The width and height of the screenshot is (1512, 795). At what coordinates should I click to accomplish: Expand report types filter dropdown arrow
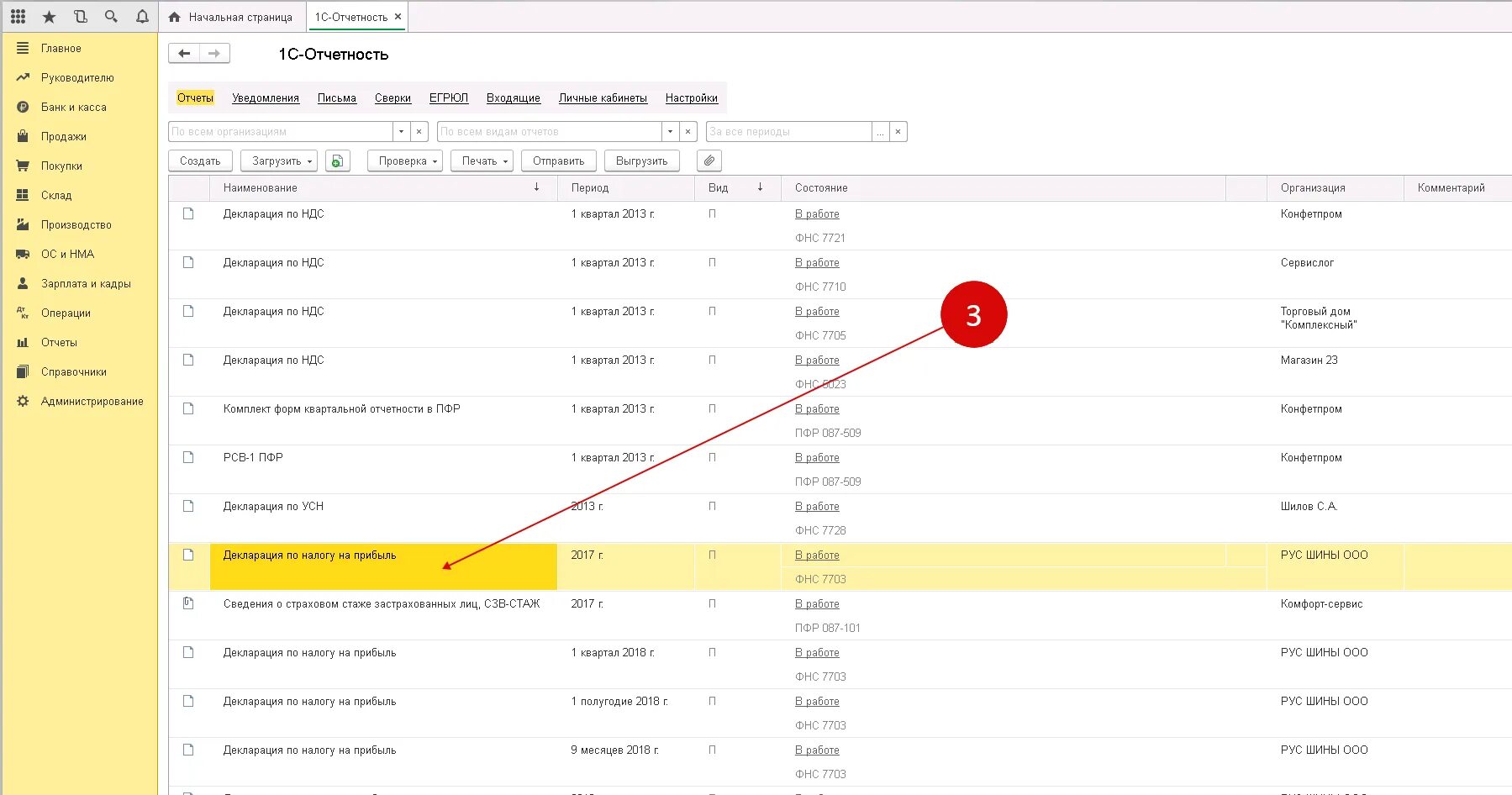click(671, 131)
